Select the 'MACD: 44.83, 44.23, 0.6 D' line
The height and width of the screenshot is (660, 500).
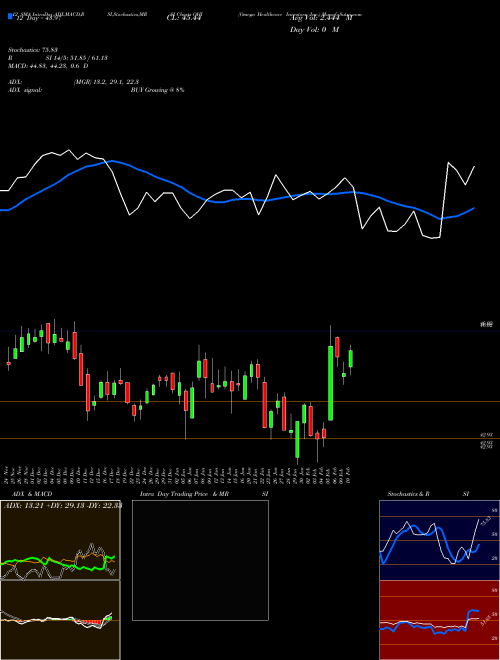(x=48, y=66)
